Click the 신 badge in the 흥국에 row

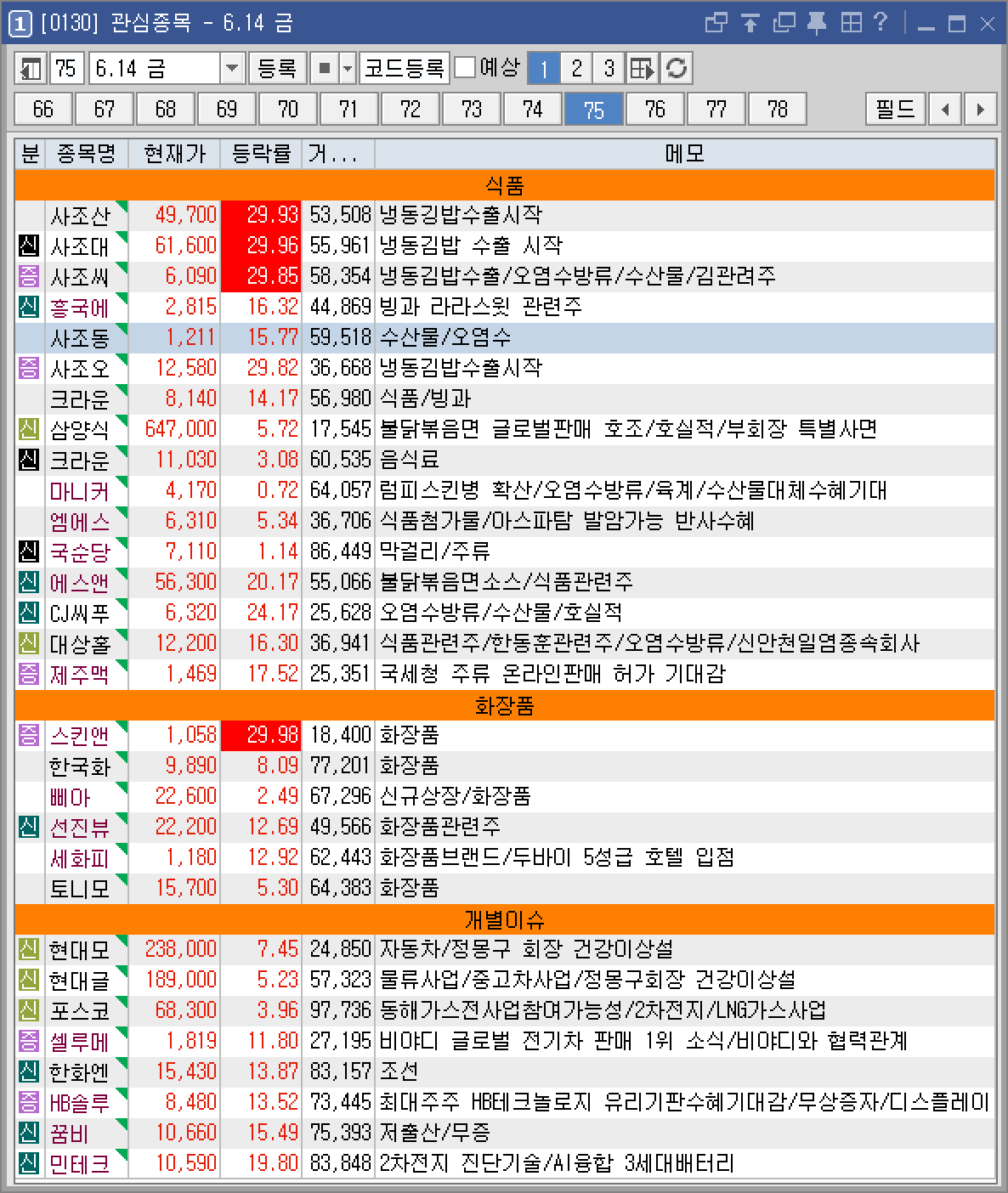coord(29,307)
